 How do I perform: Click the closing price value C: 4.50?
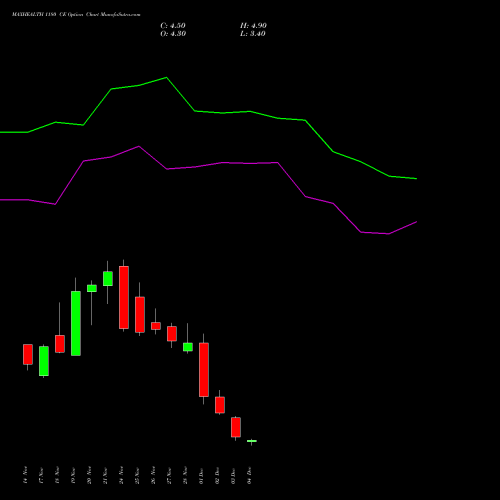coord(173,26)
